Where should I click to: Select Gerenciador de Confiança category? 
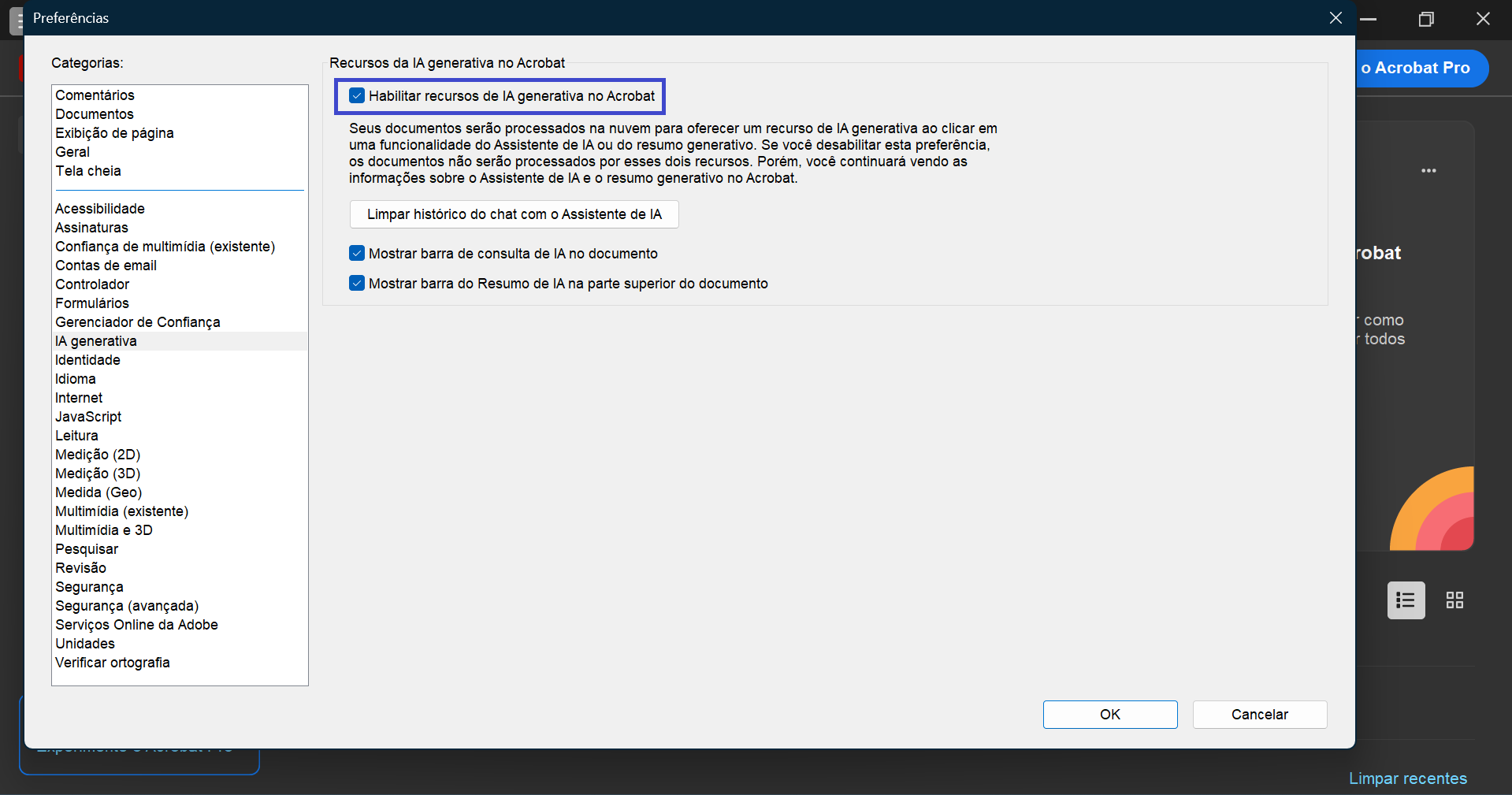click(180, 322)
